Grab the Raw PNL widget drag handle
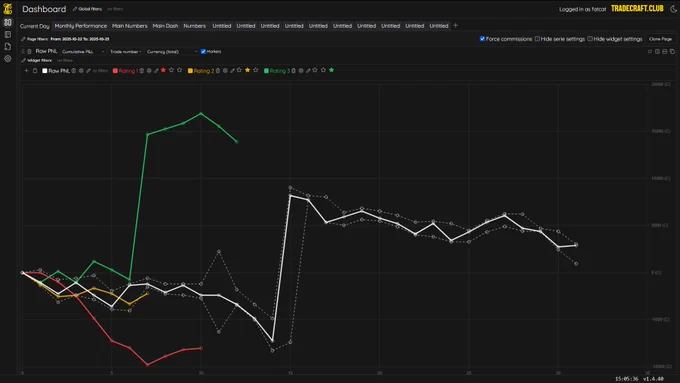Image resolution: width=680 pixels, height=383 pixels. [x=23, y=51]
